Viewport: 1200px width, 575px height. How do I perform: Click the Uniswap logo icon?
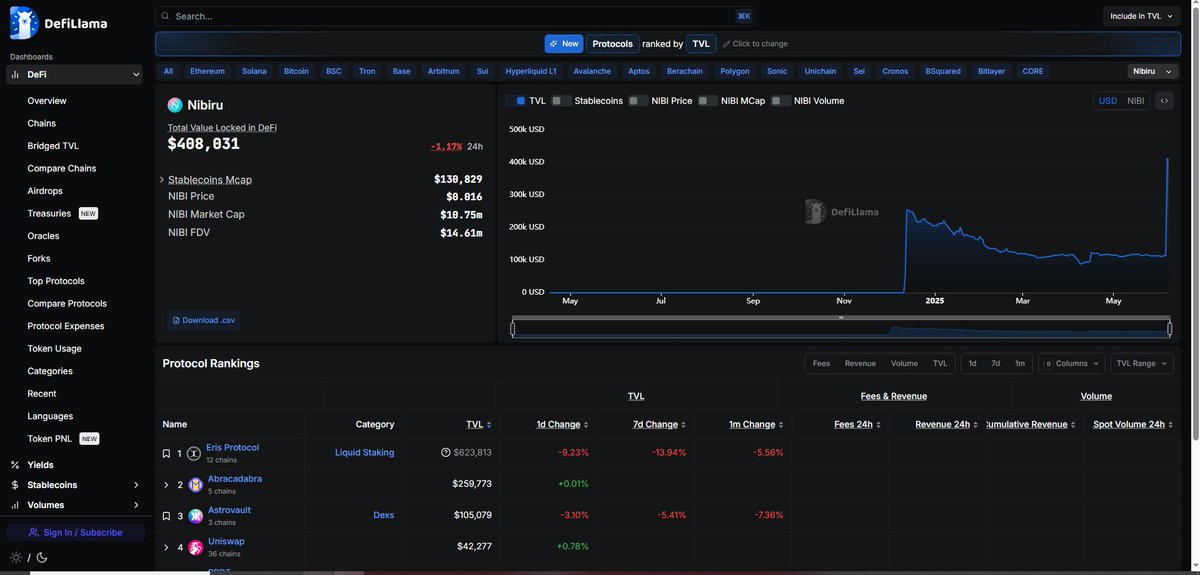tap(196, 547)
